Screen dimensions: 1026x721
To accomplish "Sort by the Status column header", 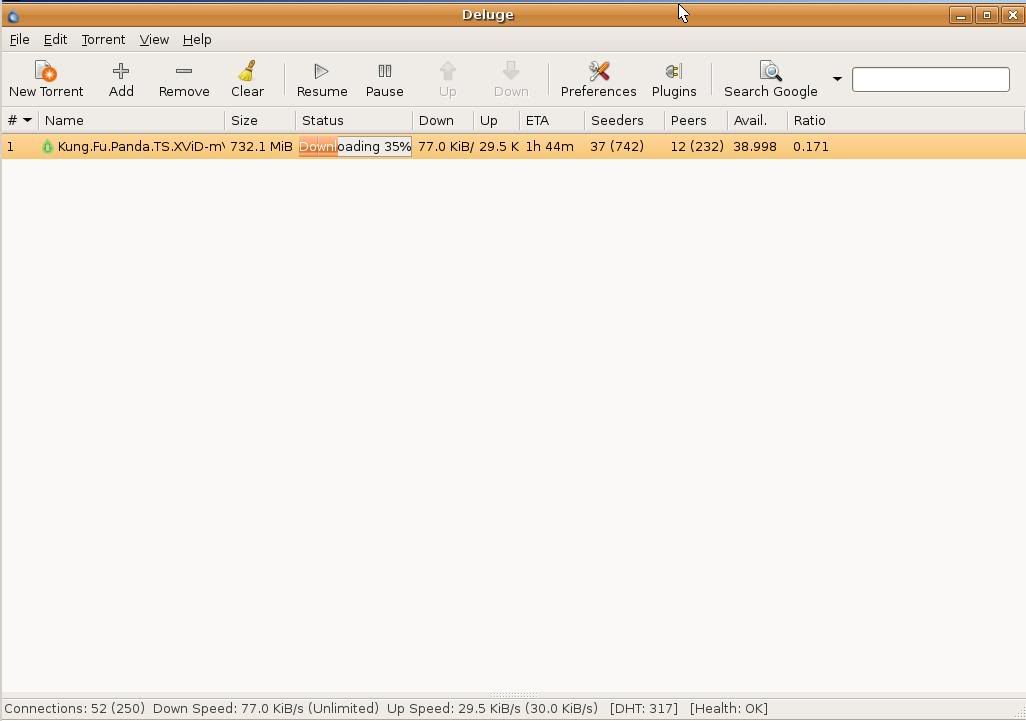I will coord(354,120).
